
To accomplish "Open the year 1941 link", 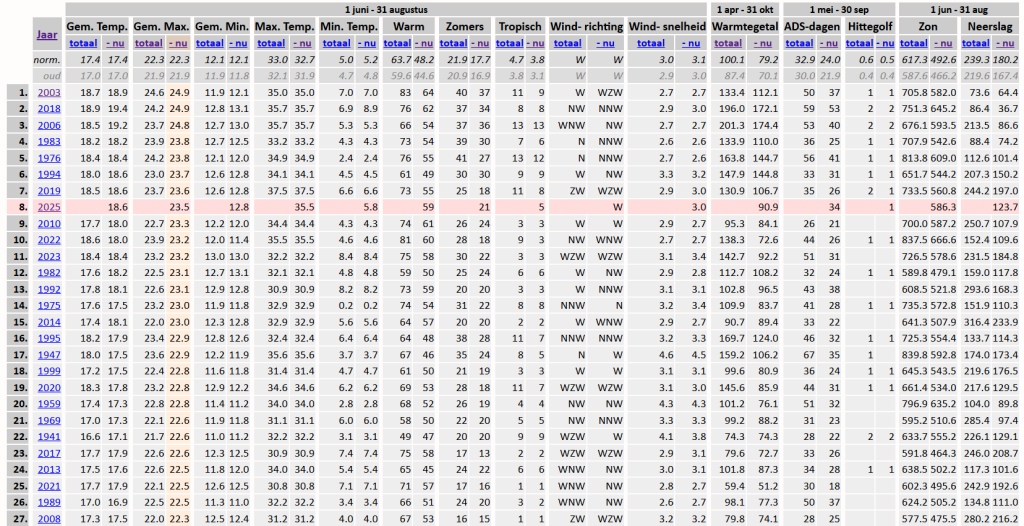I will [x=49, y=437].
